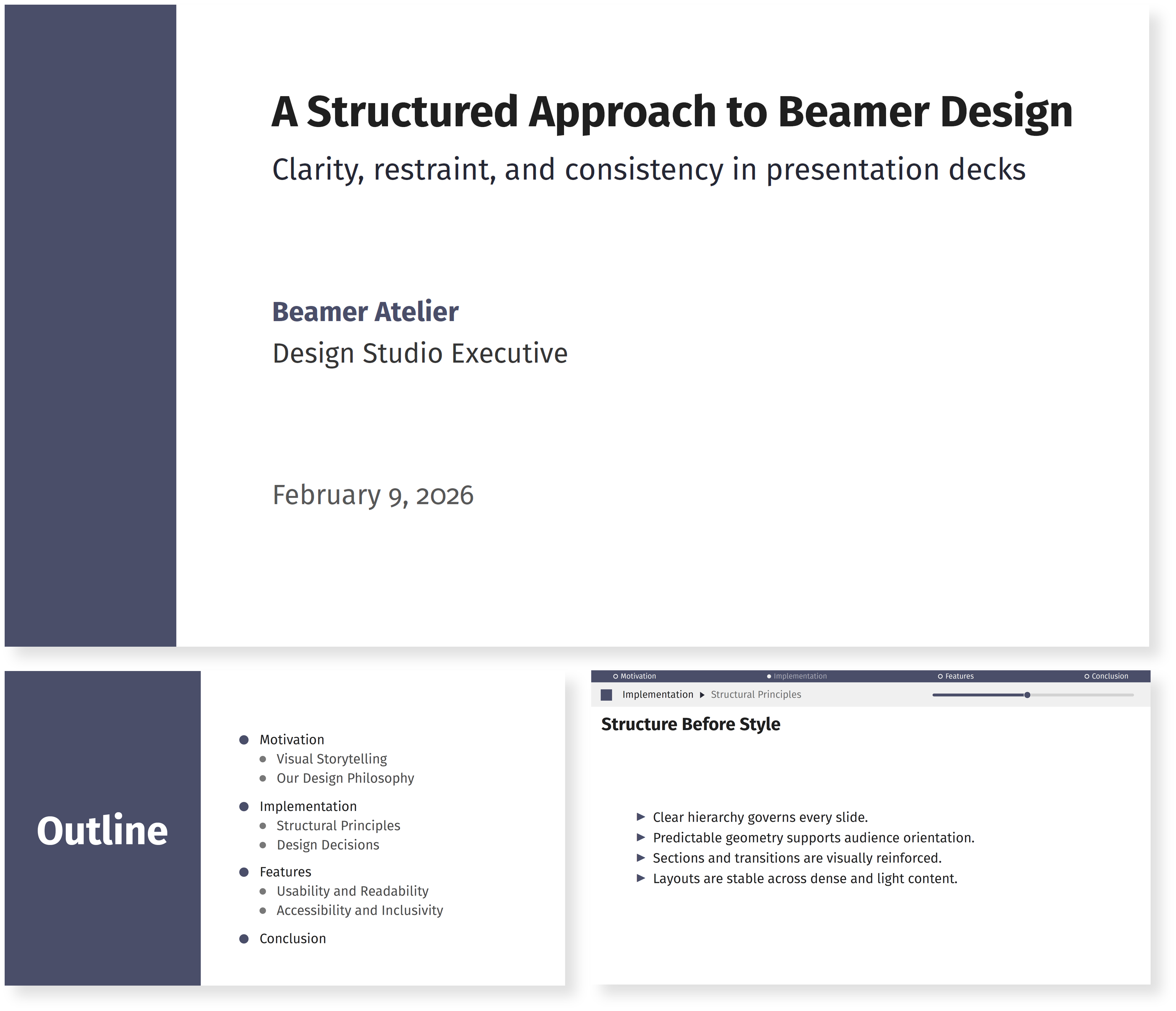Click the square icon beside the Implementation breadcrumb
The width and height of the screenshot is (1176, 1011).
click(x=606, y=695)
